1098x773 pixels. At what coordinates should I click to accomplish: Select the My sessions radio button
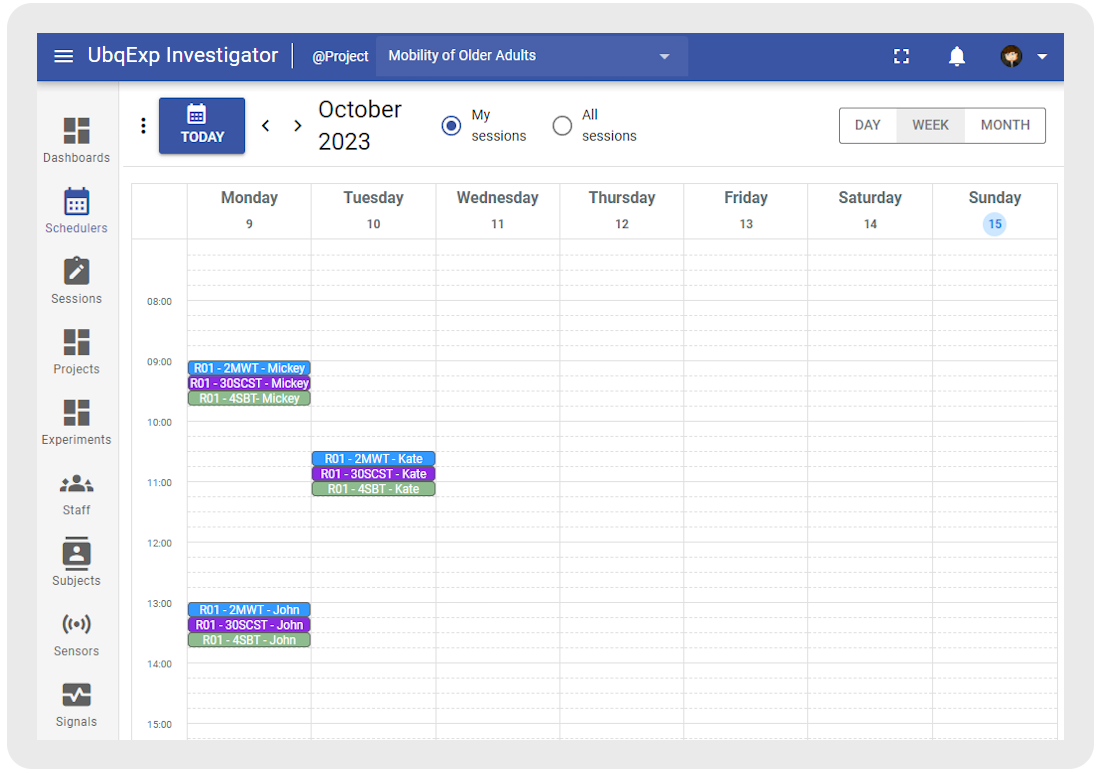coord(451,125)
